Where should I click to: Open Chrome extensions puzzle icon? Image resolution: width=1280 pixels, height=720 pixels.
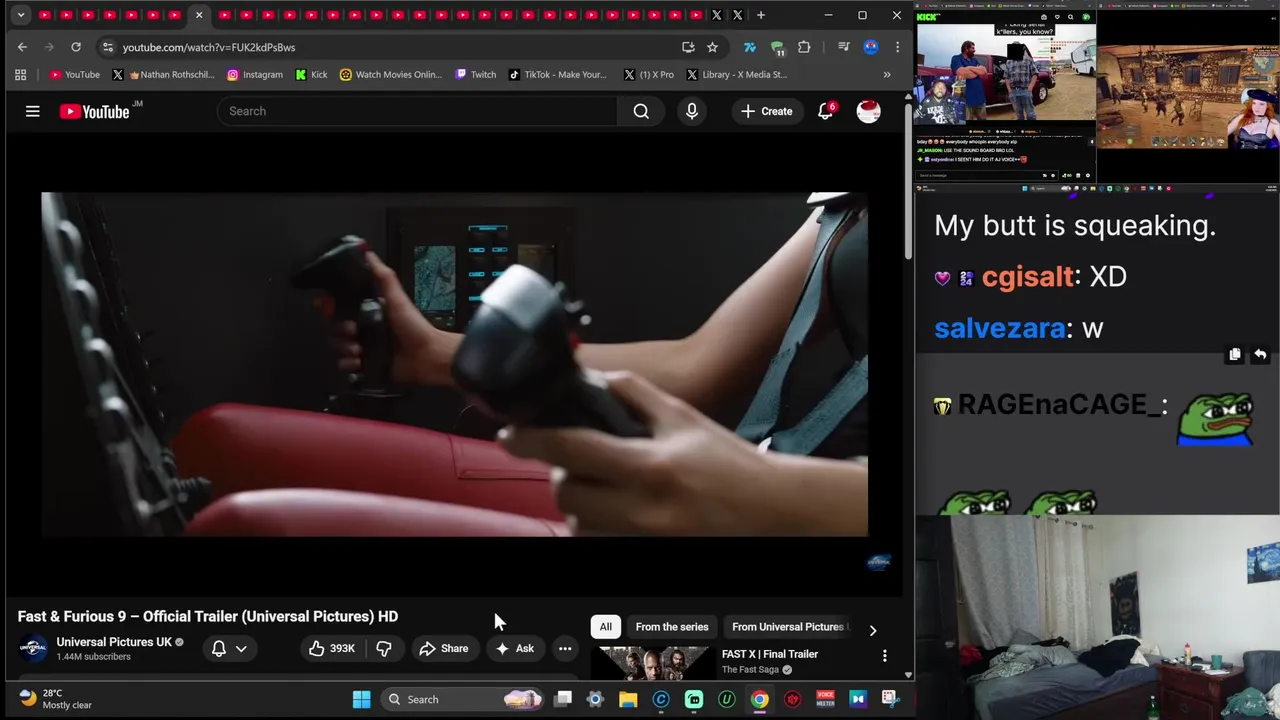(804, 47)
